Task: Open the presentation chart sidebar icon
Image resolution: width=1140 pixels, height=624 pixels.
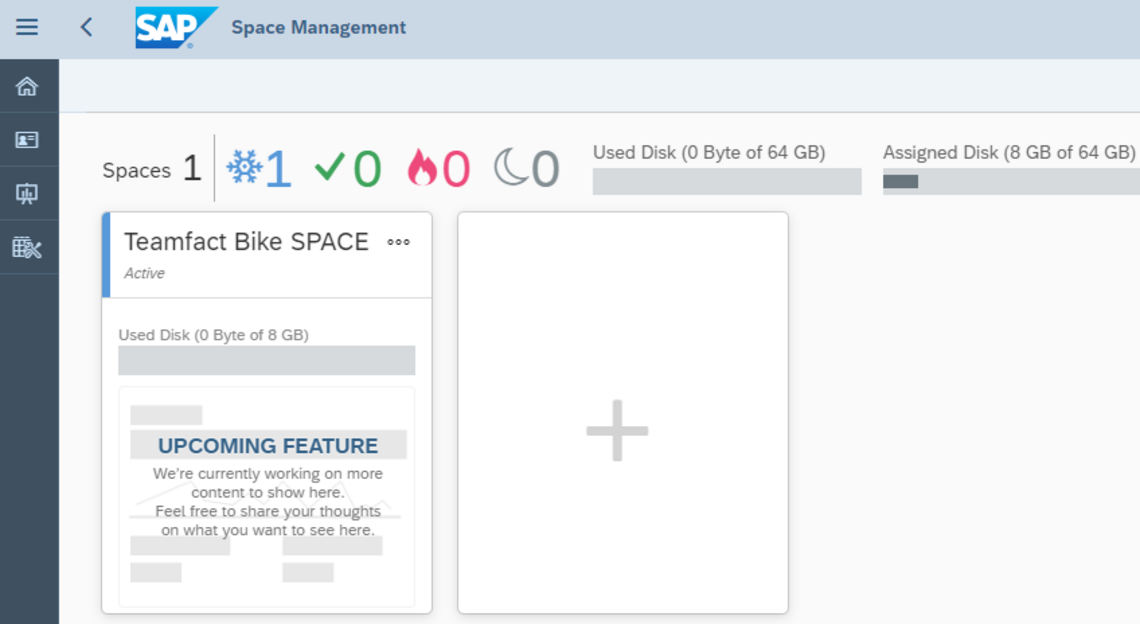Action: (x=27, y=193)
